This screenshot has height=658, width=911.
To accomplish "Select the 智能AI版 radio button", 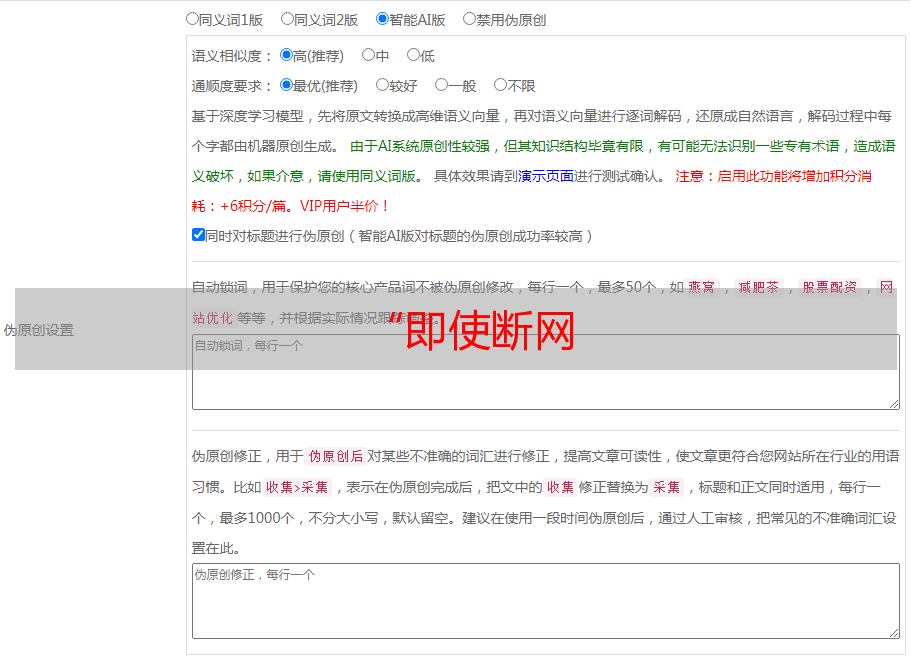I will tap(382, 19).
